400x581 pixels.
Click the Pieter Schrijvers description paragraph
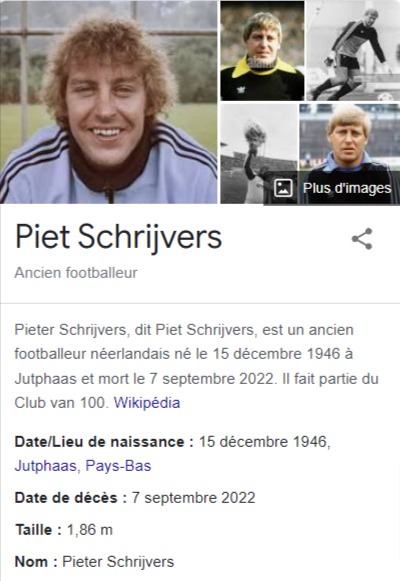point(196,366)
